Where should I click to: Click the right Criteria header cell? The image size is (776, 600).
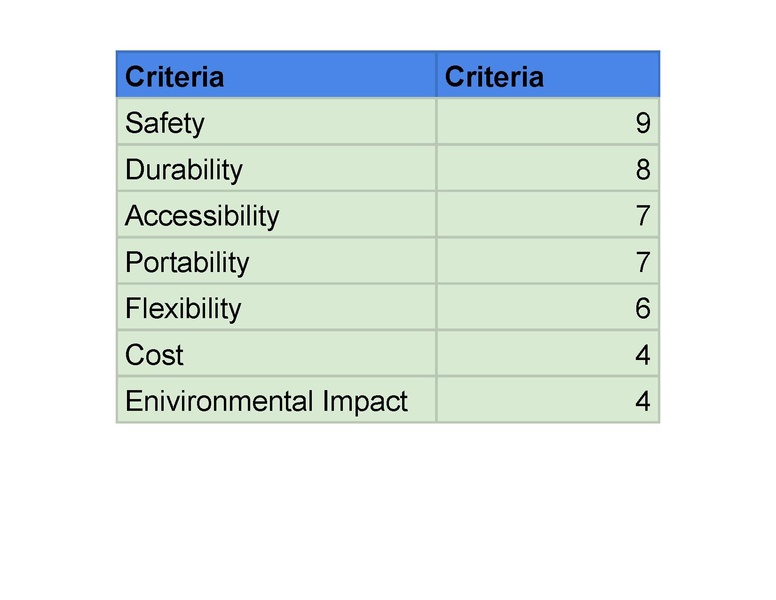[548, 74]
